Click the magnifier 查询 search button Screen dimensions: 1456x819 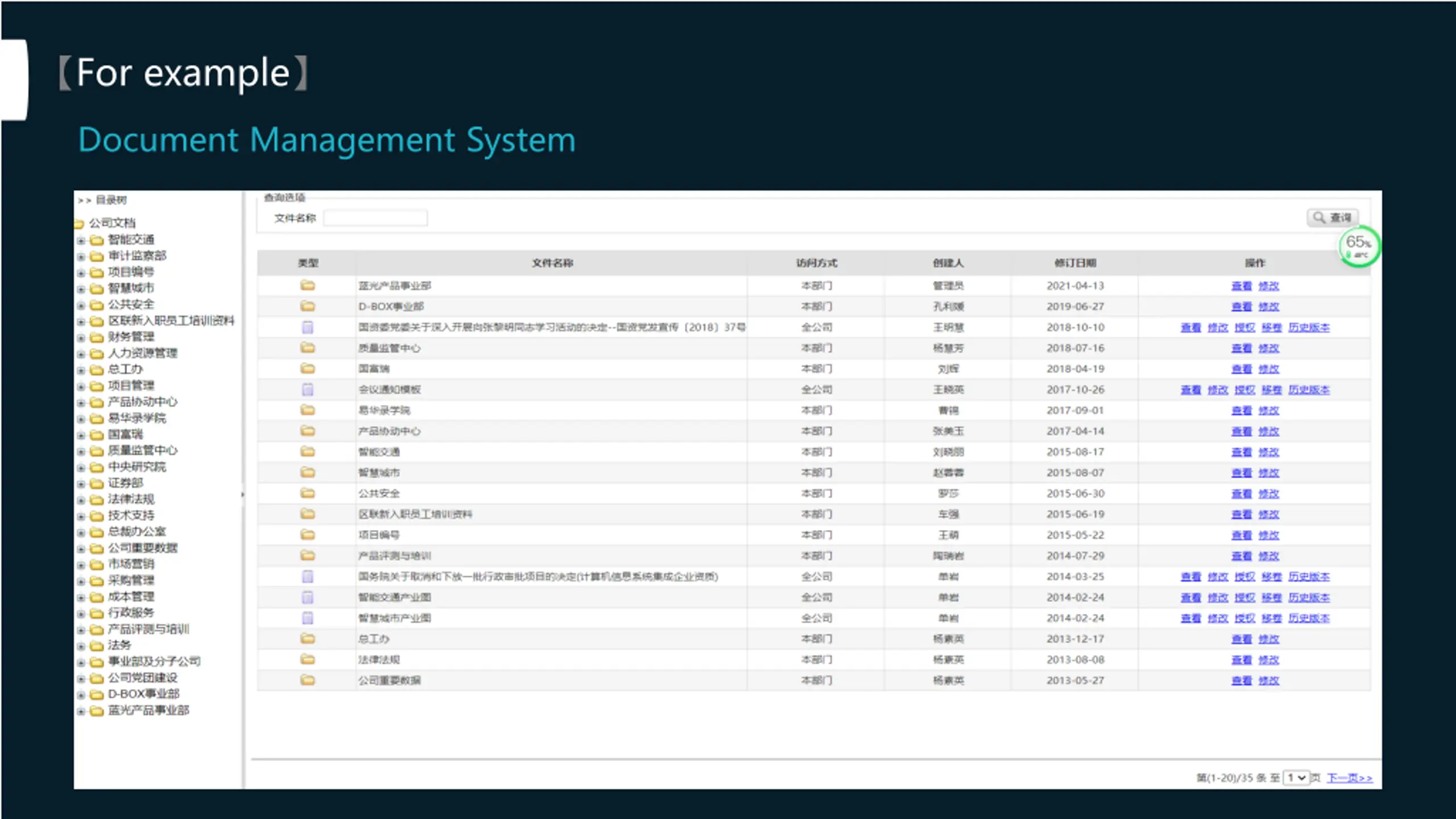tap(1333, 217)
